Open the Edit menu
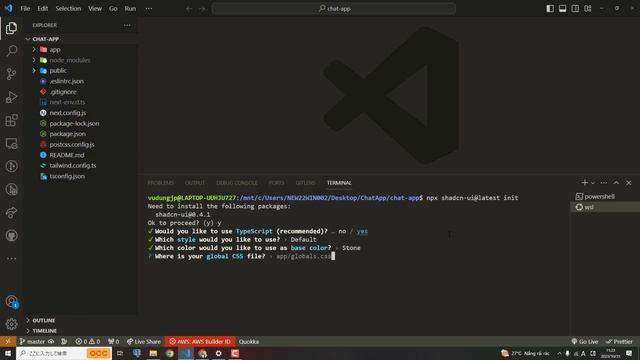Screen dimensions: 640x360 click(42, 9)
